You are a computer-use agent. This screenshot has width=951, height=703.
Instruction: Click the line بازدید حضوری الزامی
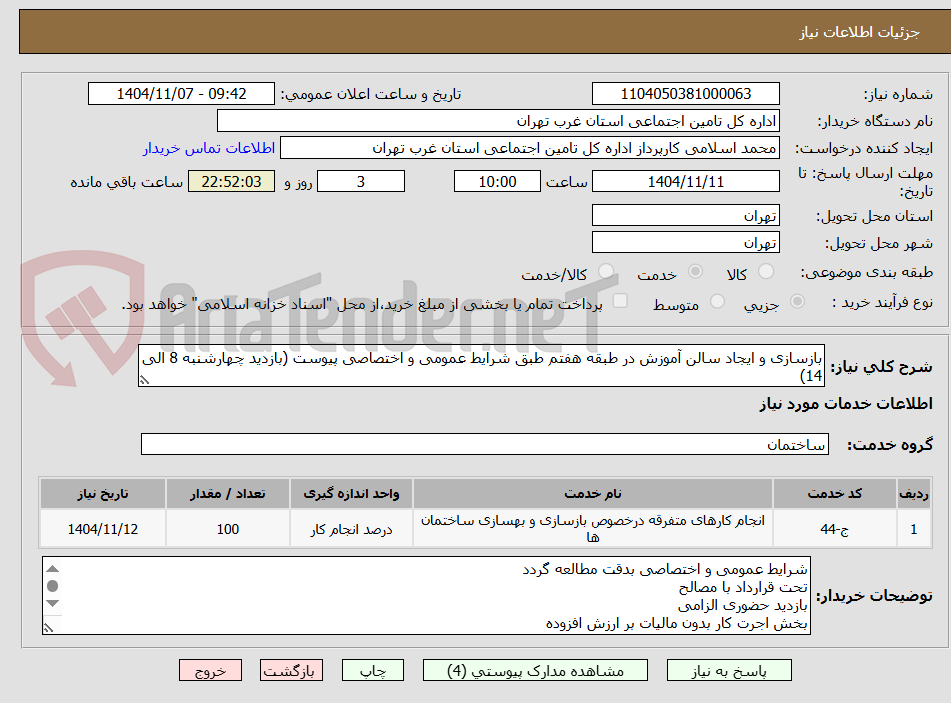(742, 605)
